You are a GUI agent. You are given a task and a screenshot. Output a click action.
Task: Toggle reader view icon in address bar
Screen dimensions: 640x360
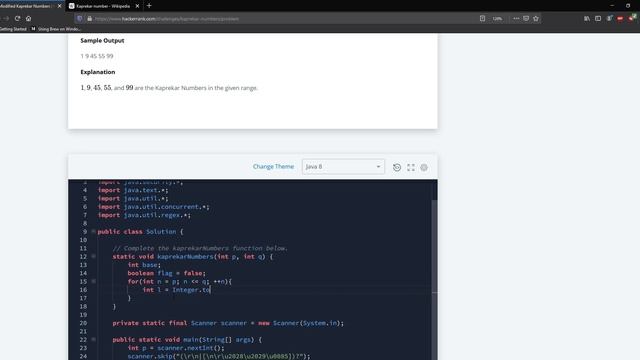[482, 18]
